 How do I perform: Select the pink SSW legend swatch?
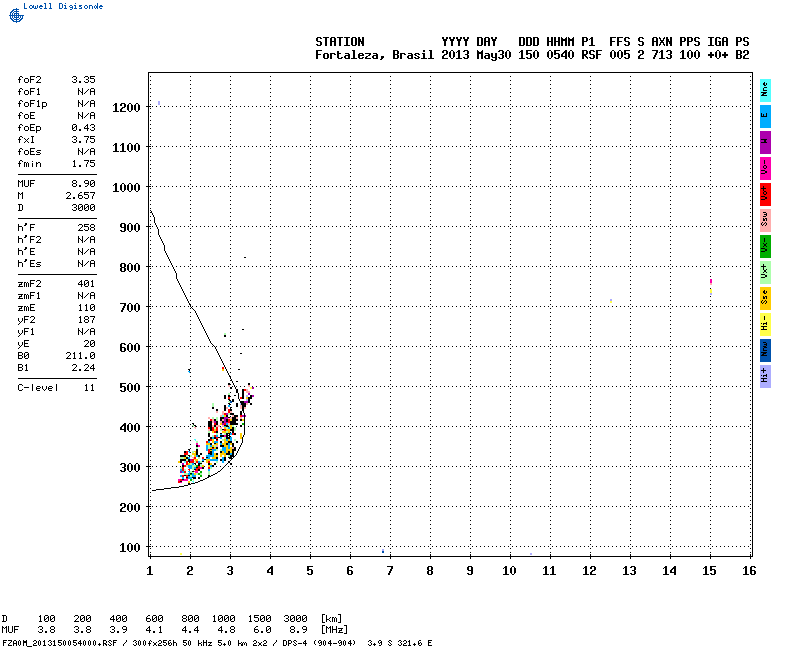(x=765, y=220)
